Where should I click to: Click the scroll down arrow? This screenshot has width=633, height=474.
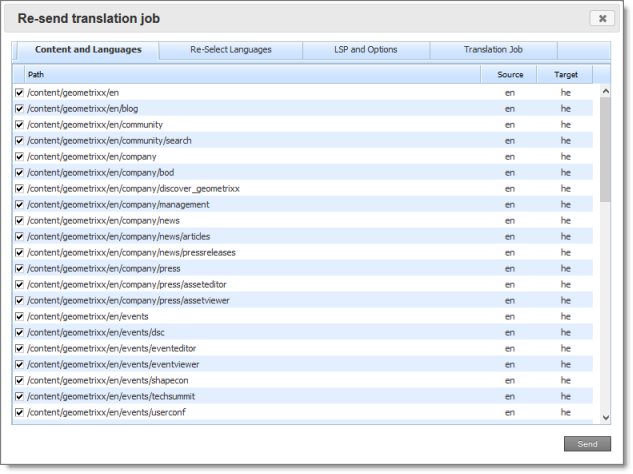605,418
